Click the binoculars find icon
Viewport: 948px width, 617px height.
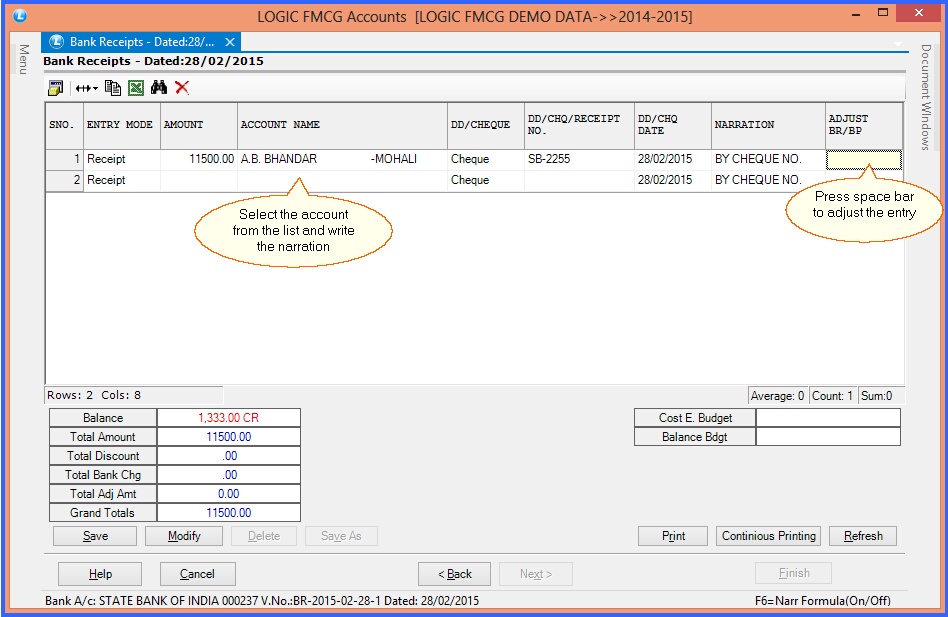point(159,88)
